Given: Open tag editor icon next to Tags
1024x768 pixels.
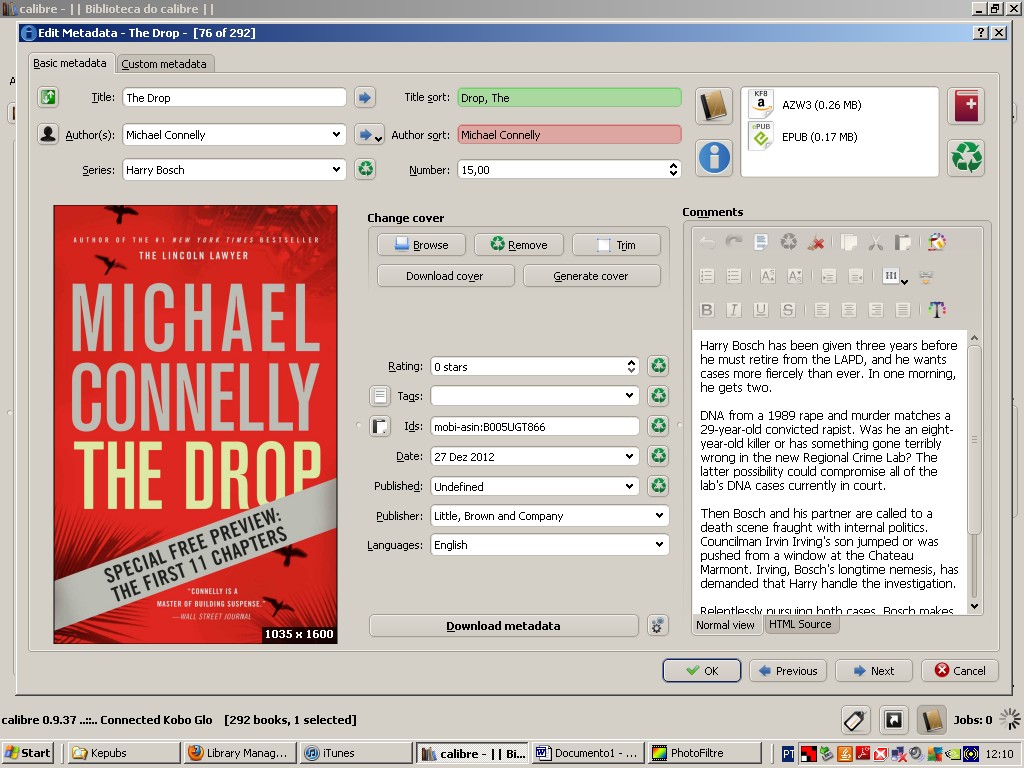Looking at the screenshot, I should [x=380, y=396].
